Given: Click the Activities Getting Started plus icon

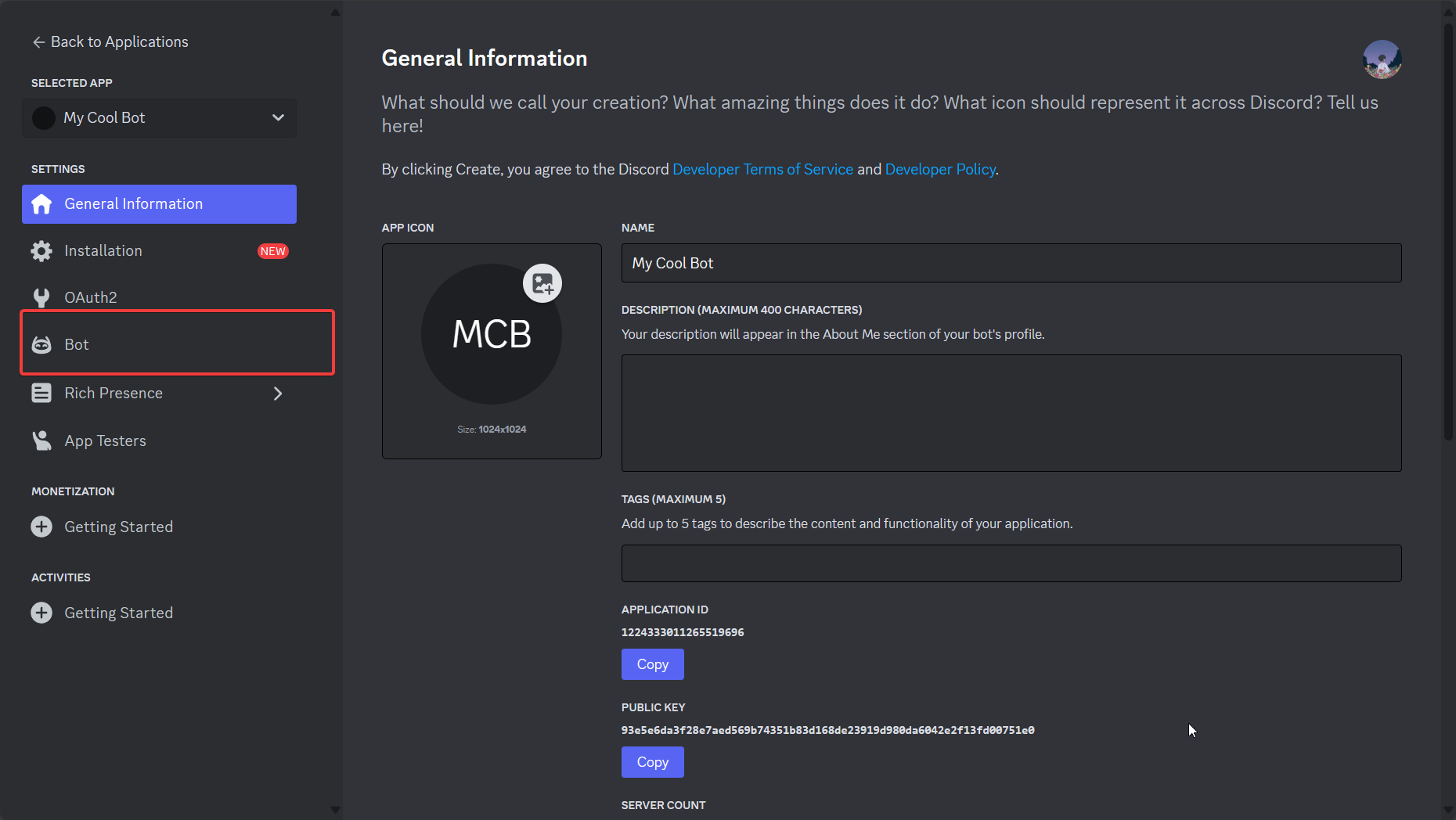Looking at the screenshot, I should [x=41, y=613].
